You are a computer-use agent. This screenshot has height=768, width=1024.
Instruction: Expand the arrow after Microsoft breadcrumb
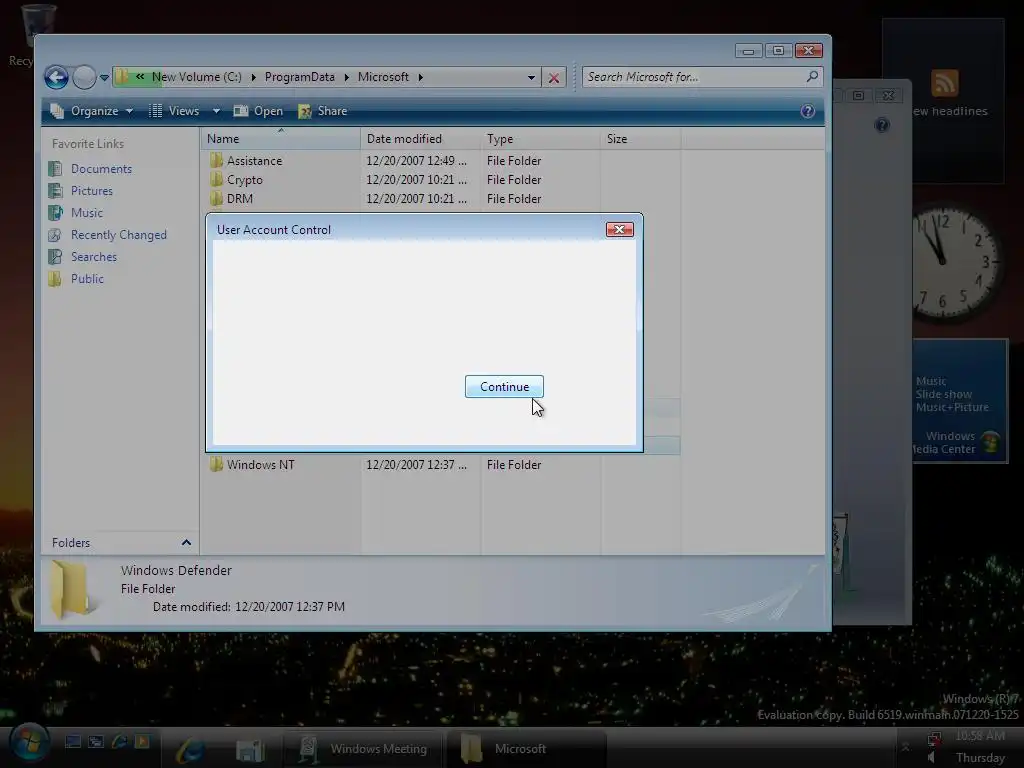coord(421,77)
